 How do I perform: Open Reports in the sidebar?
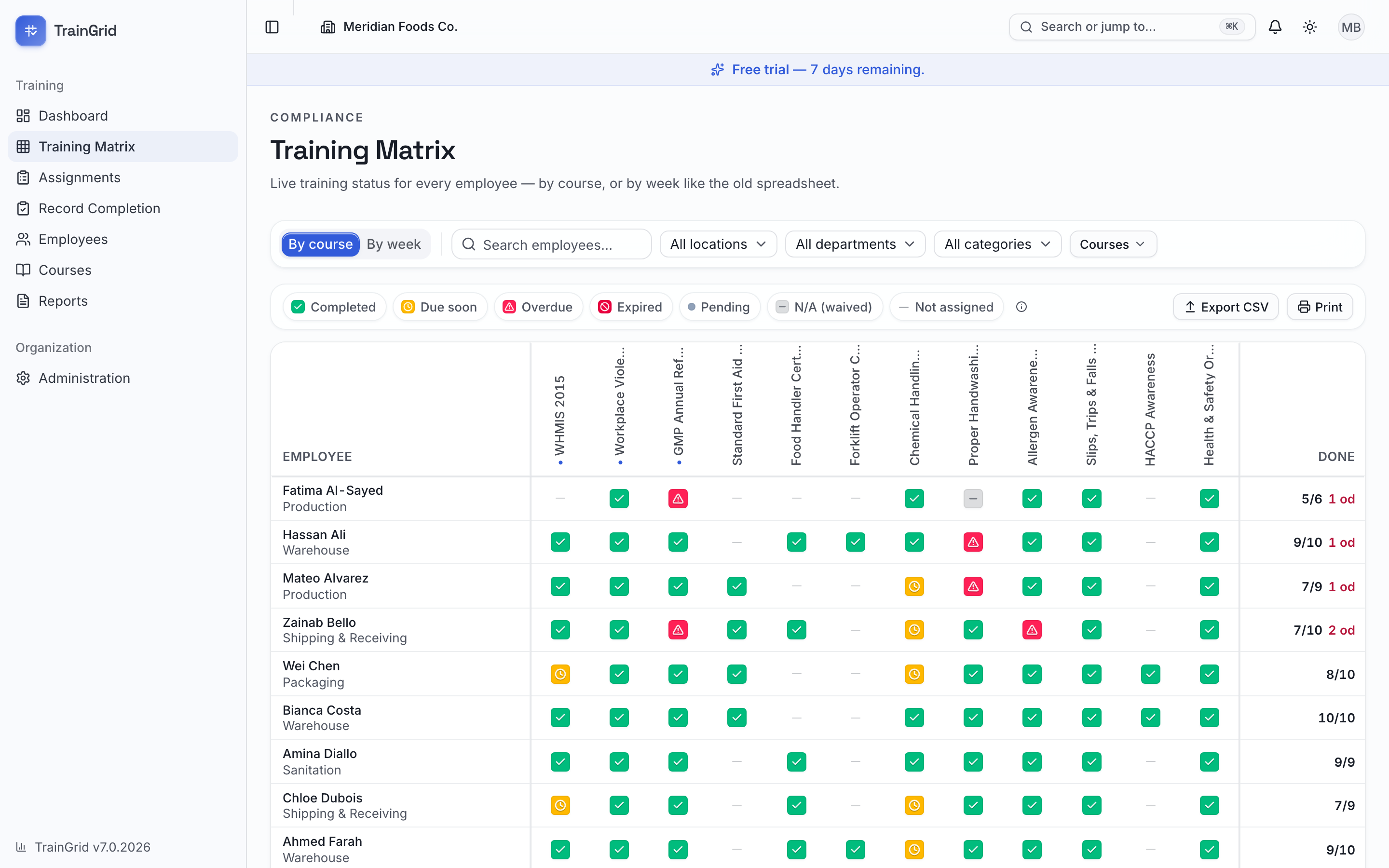(123, 301)
